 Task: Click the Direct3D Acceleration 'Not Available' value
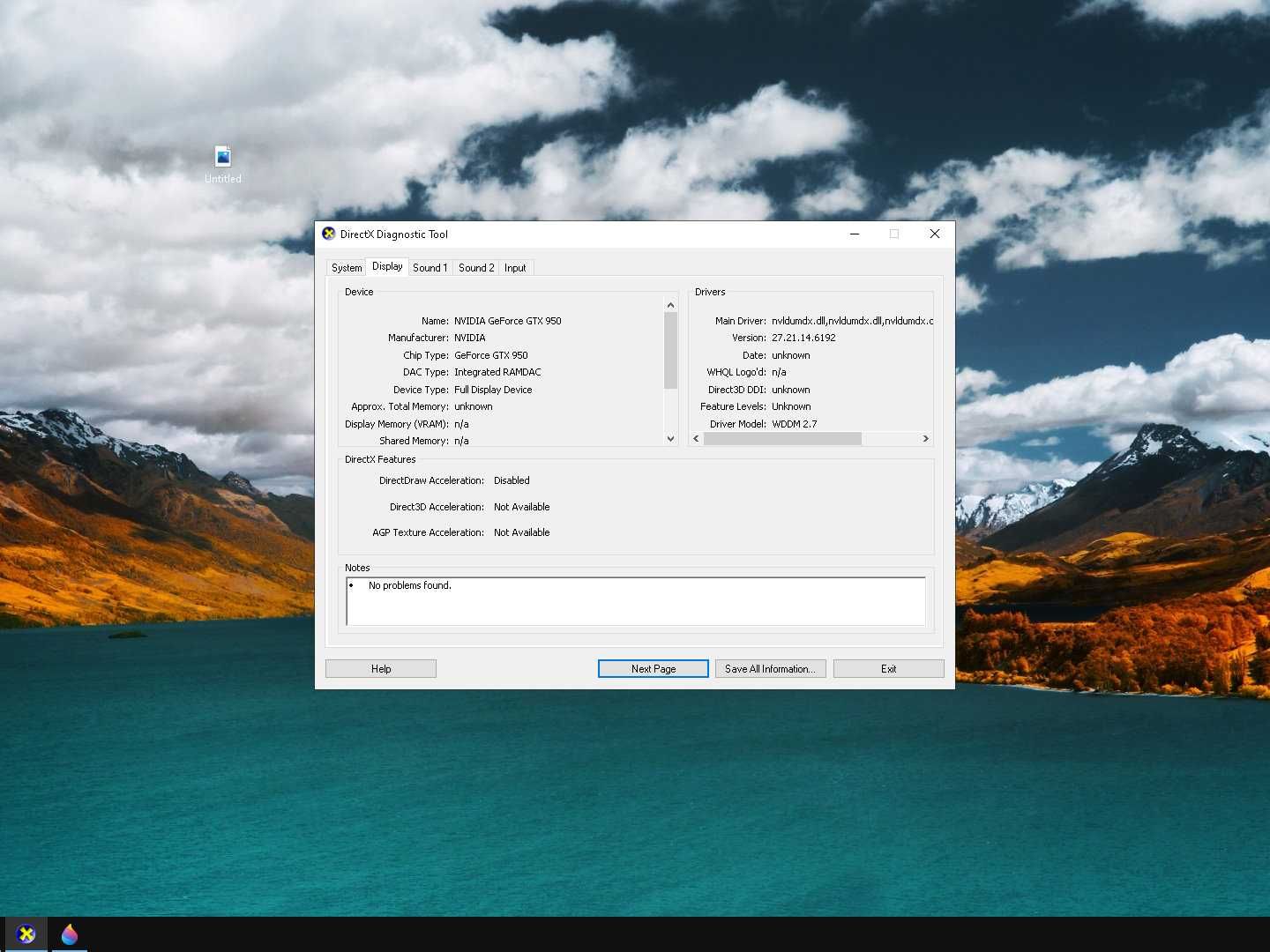(521, 507)
